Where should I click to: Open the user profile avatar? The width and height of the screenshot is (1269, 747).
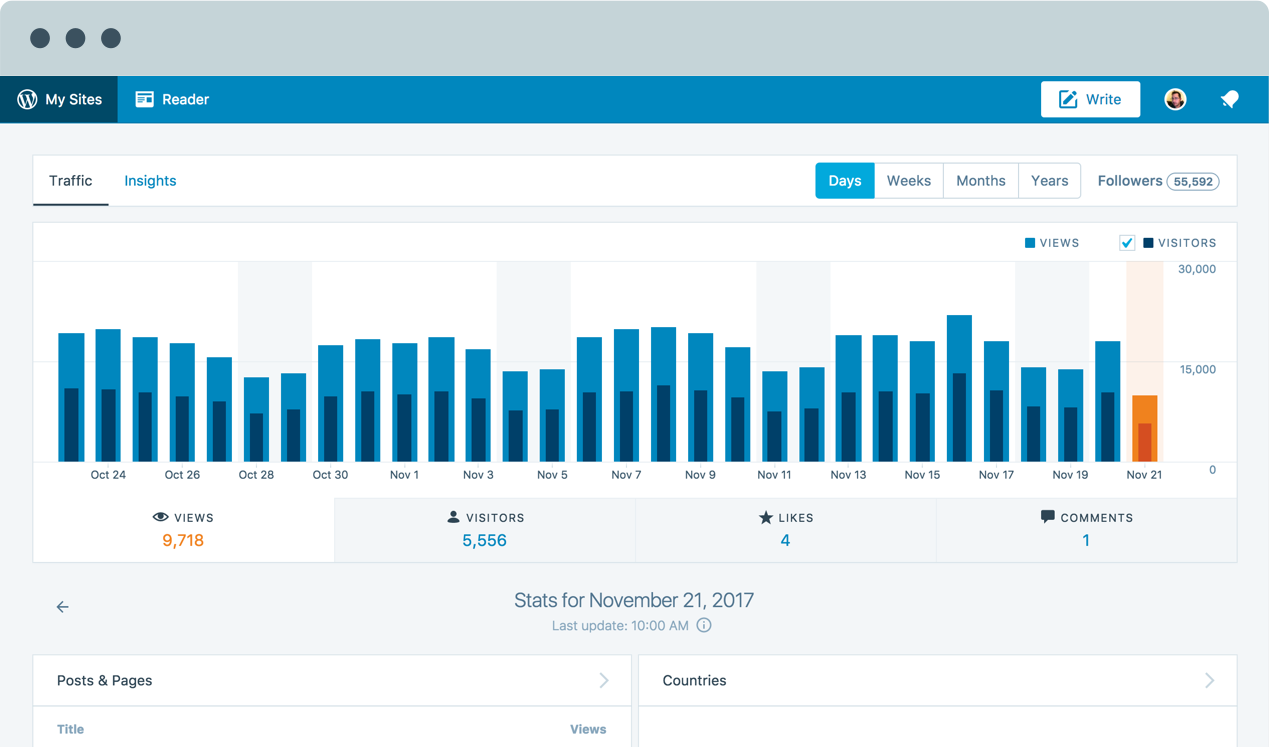[x=1175, y=99]
